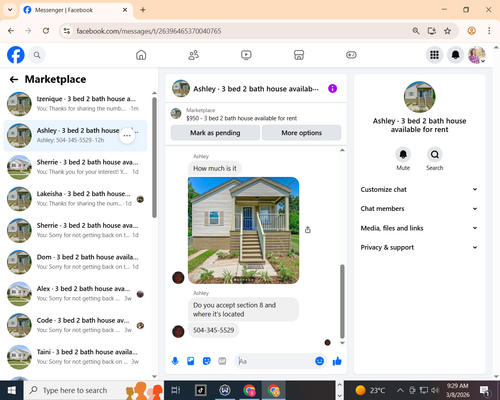The width and height of the screenshot is (500, 400).
Task: Go back using the browser back arrow
Action: 11,31
